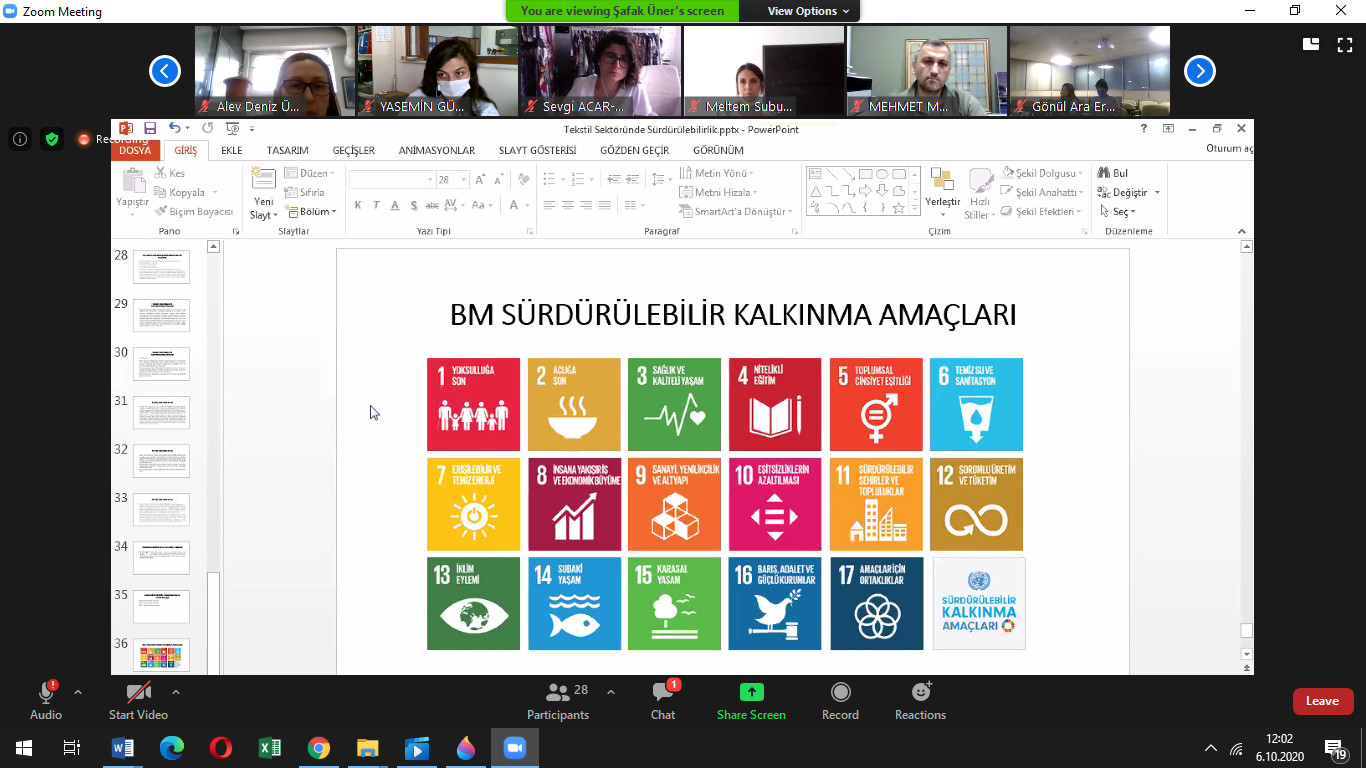Select the star shape in shapes gallery
Screen dimensions: 1366x768
click(899, 207)
